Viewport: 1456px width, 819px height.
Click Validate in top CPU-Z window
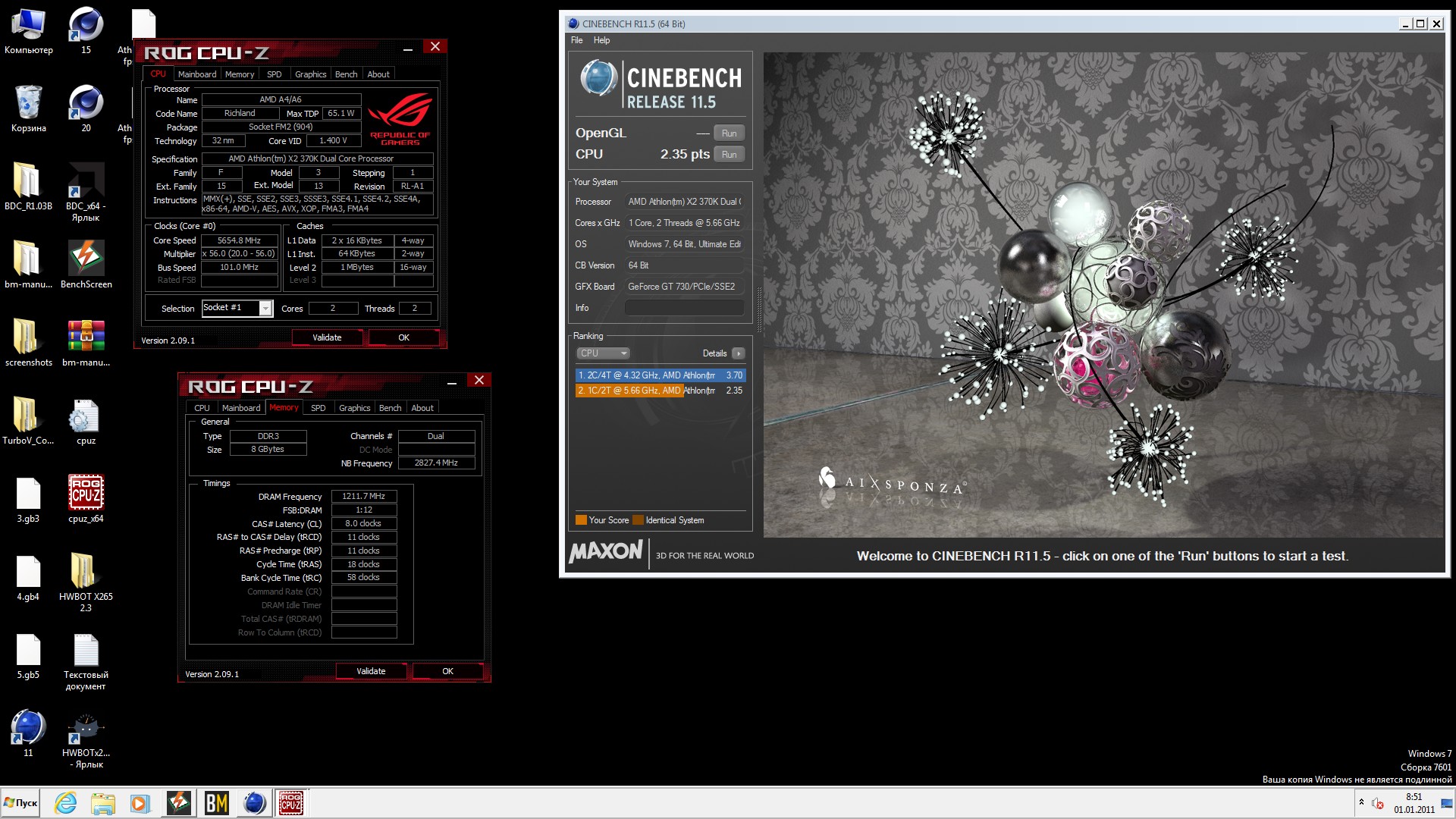[327, 337]
